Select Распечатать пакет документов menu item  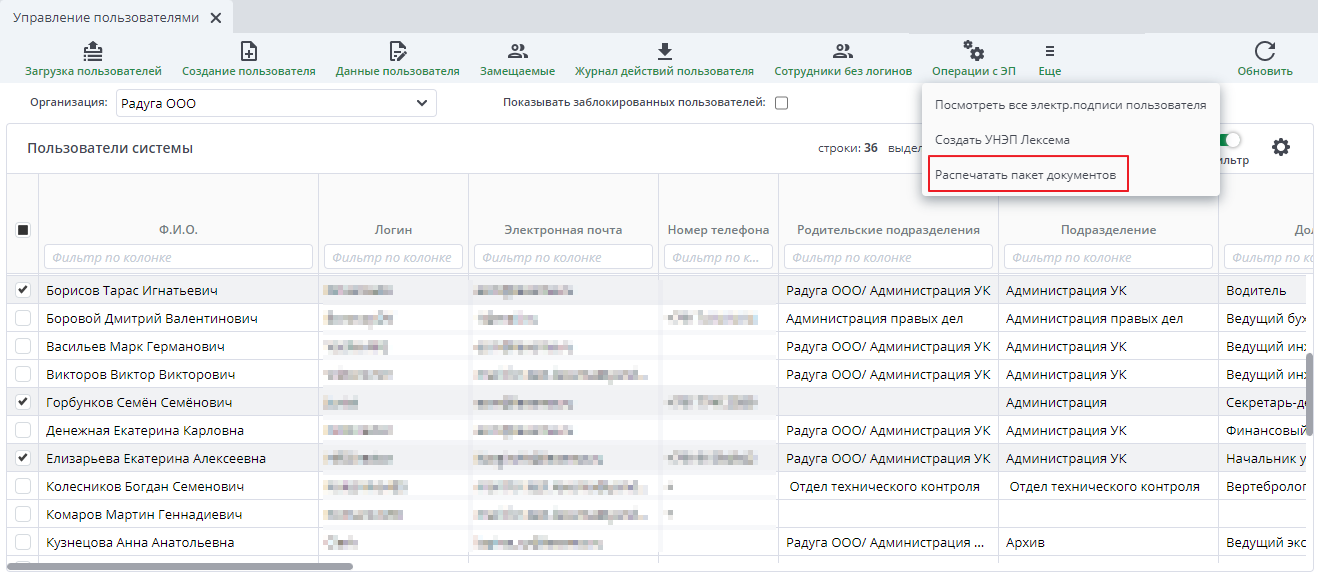[x=1024, y=175]
